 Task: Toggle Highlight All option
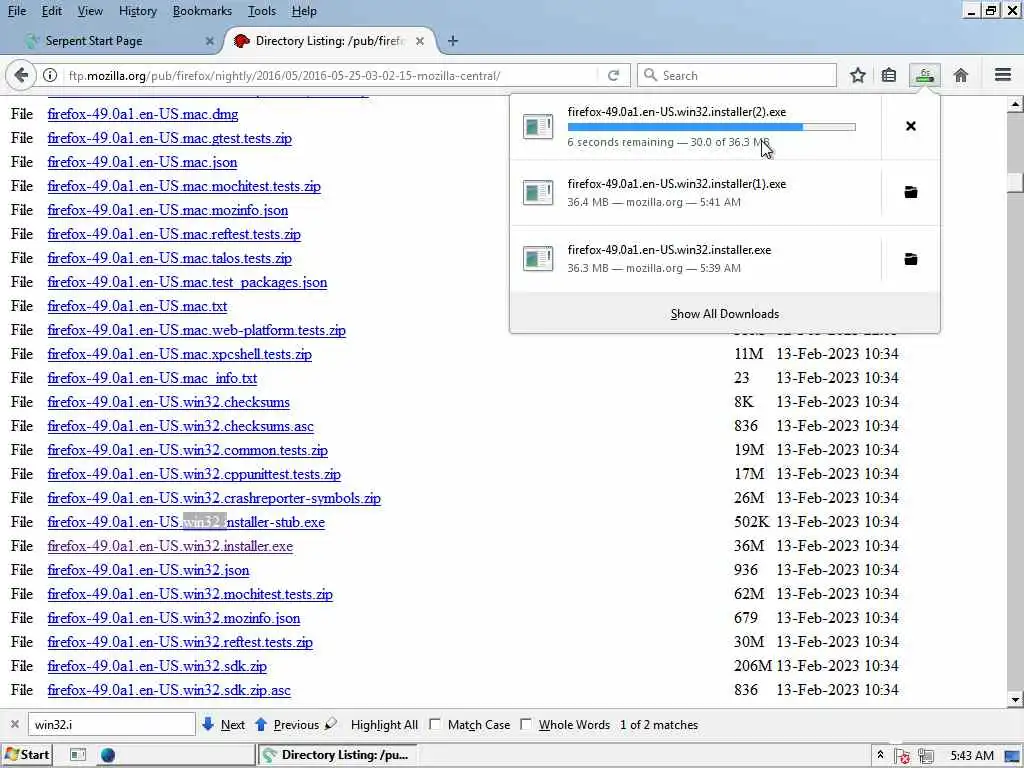coord(384,725)
